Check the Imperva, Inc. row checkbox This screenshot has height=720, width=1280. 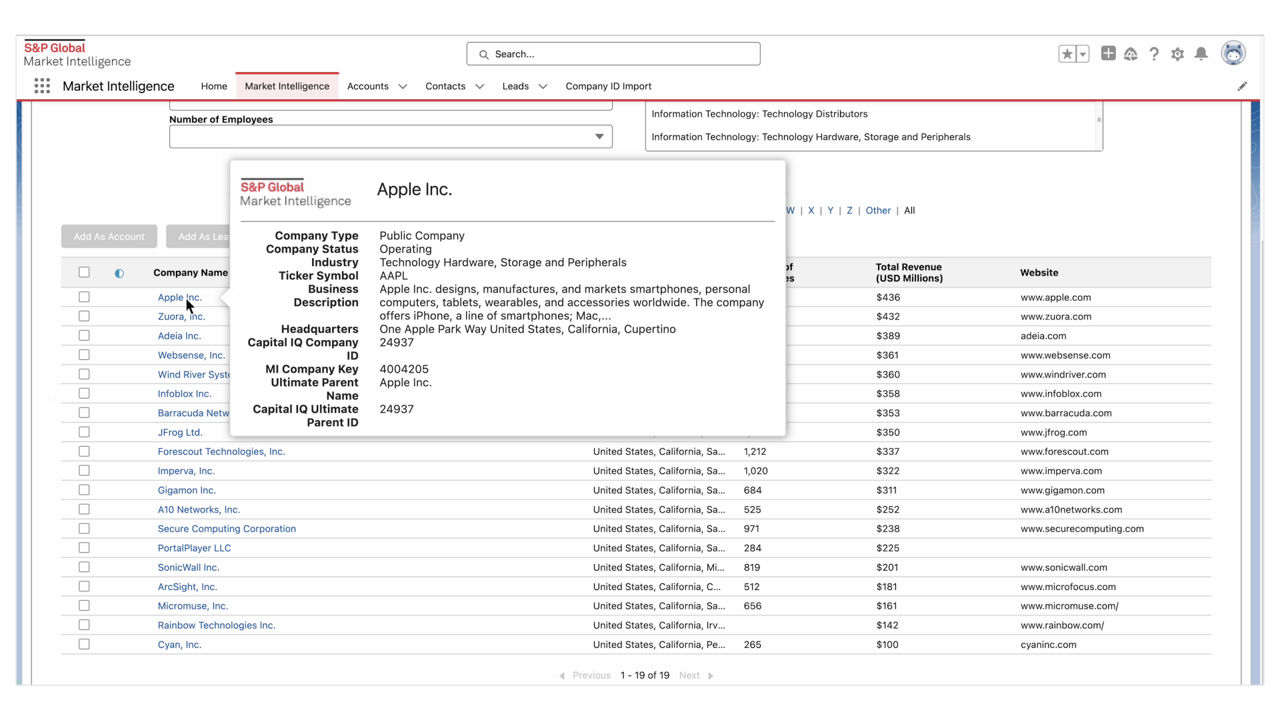tap(84, 470)
